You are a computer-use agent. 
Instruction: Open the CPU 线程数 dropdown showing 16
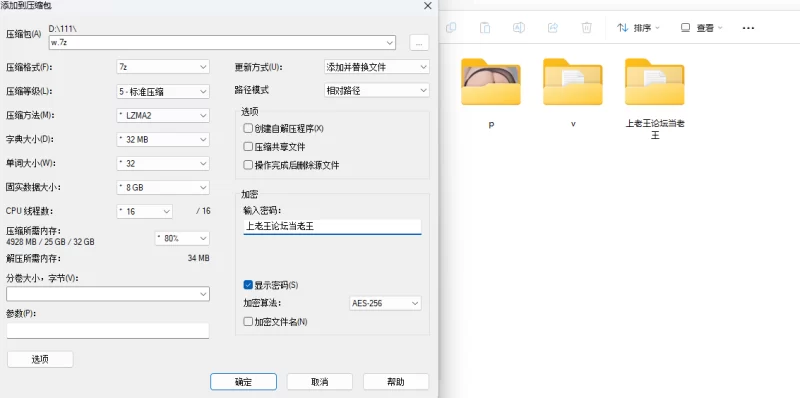pos(144,211)
